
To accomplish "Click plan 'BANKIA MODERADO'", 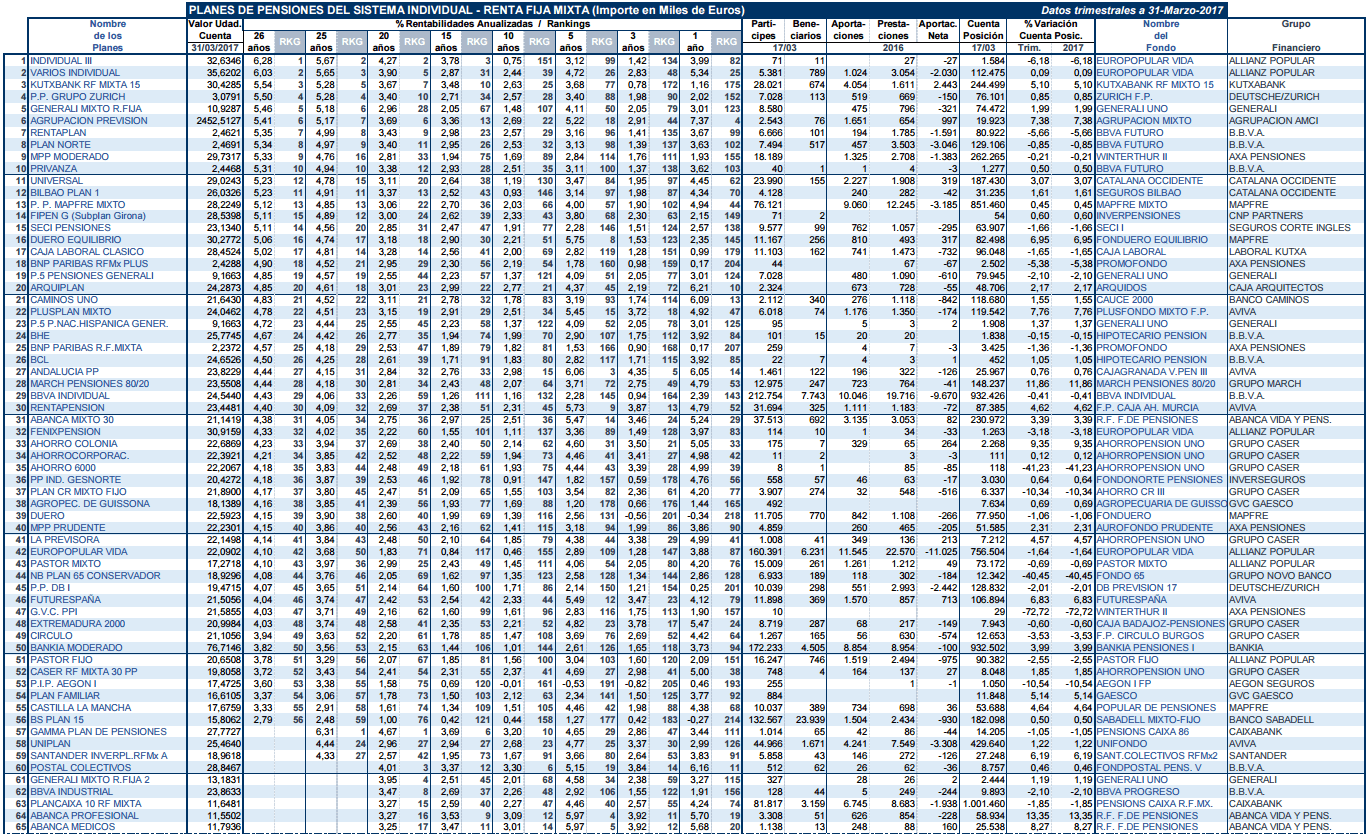I will click(76, 647).
